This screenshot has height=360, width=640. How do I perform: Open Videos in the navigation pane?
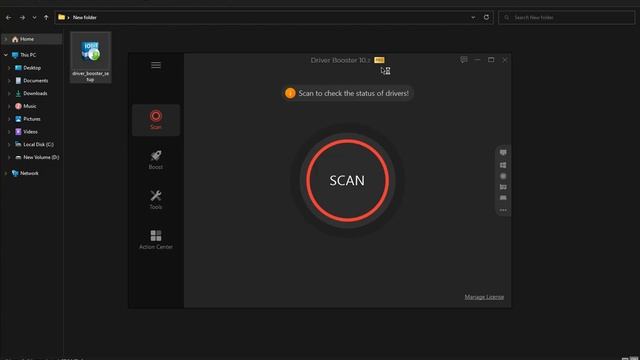tap(30, 131)
